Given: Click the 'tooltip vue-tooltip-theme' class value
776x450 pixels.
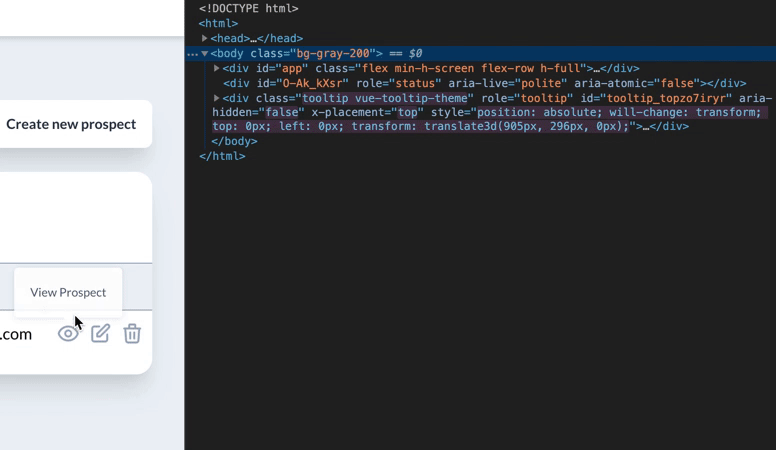Looking at the screenshot, I should click(385, 98).
